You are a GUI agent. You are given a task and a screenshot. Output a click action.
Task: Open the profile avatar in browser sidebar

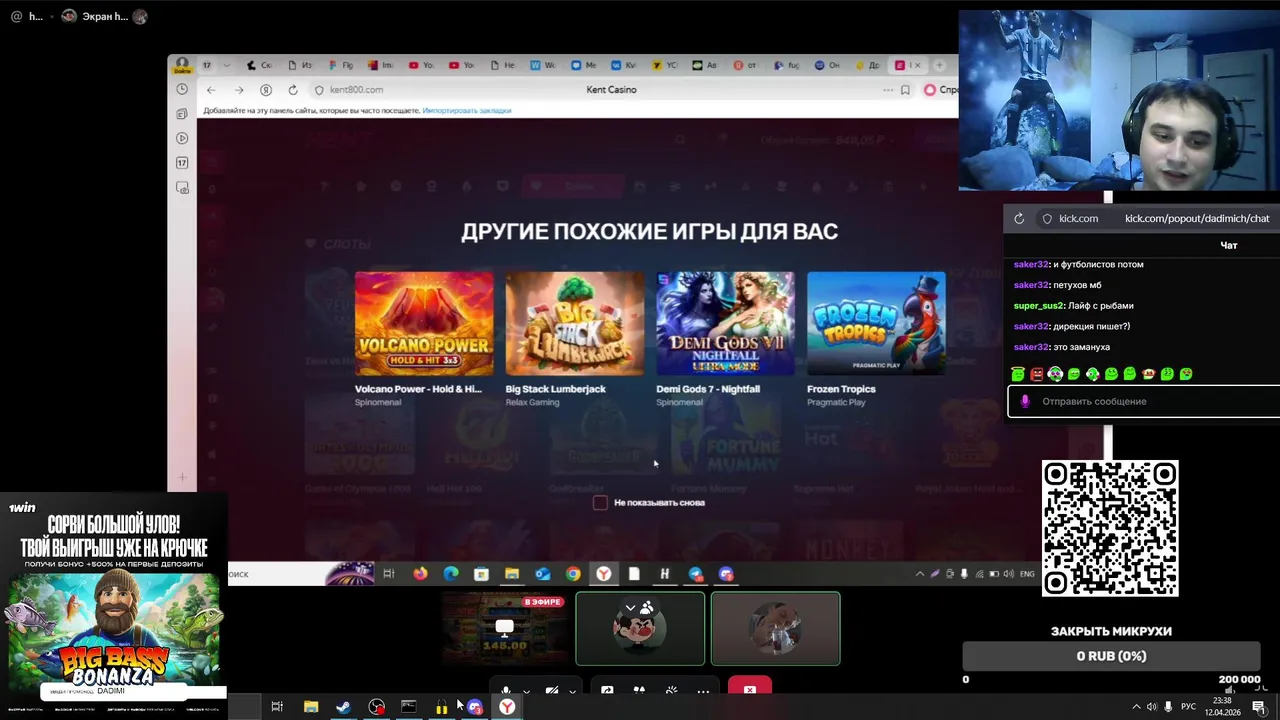(x=182, y=64)
